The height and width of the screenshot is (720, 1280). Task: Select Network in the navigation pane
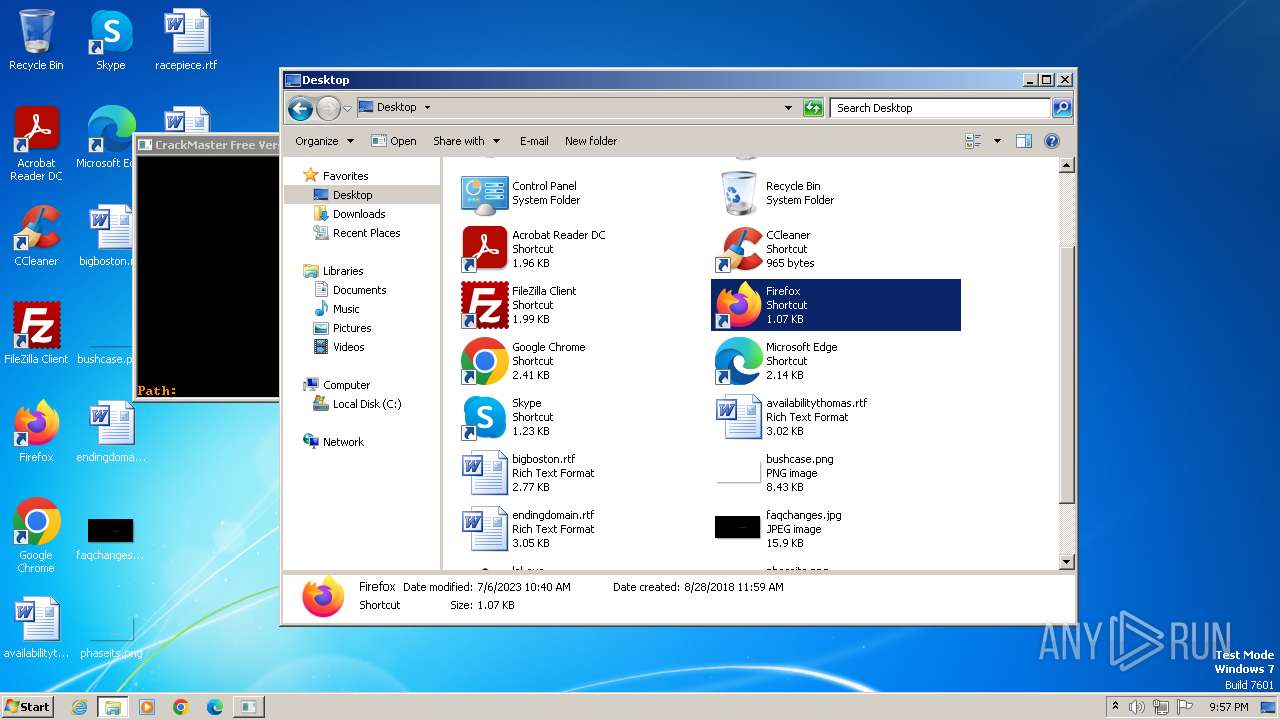pyautogui.click(x=343, y=442)
